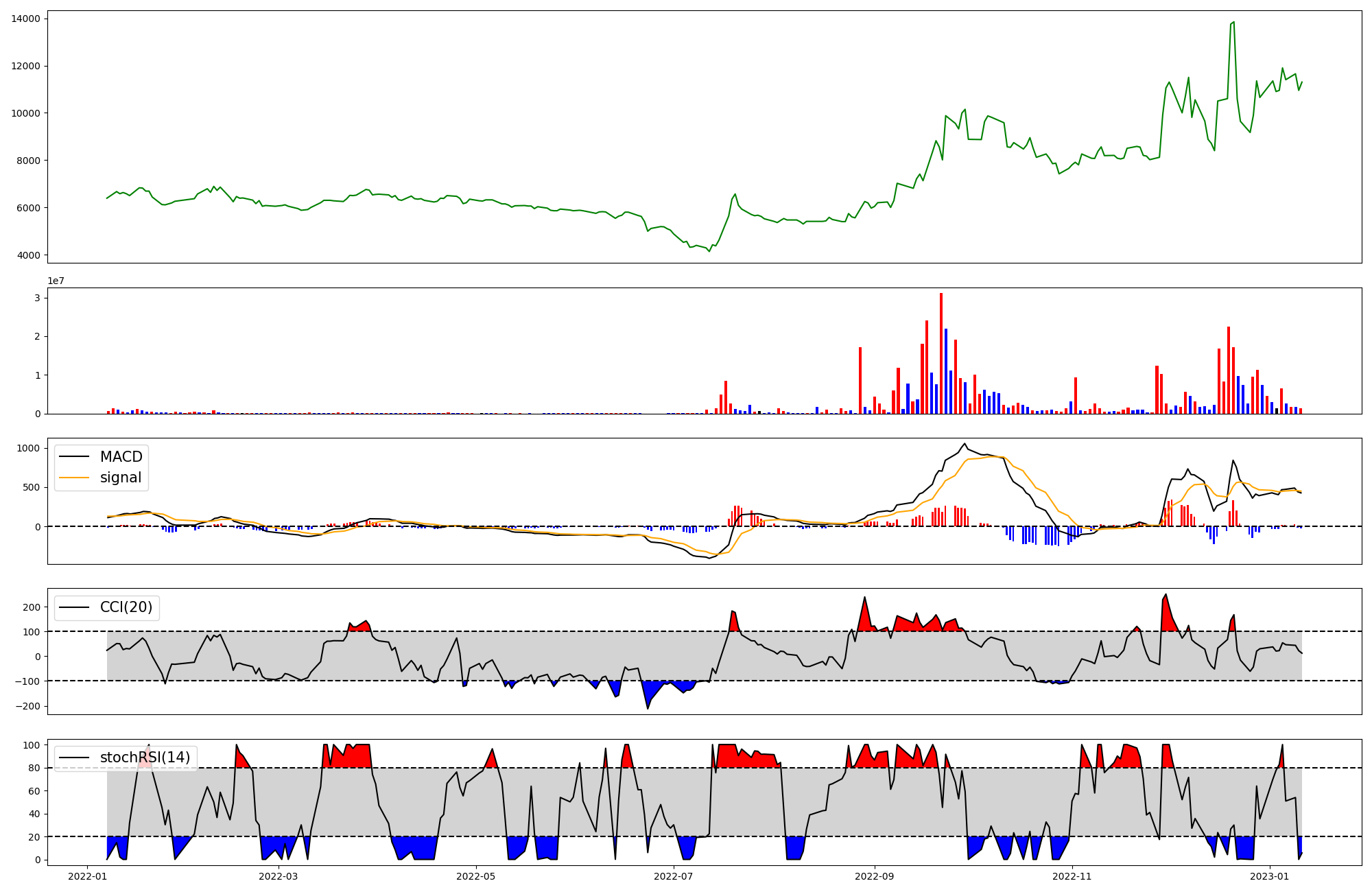Click the 2022-03 date tick label

[279, 876]
